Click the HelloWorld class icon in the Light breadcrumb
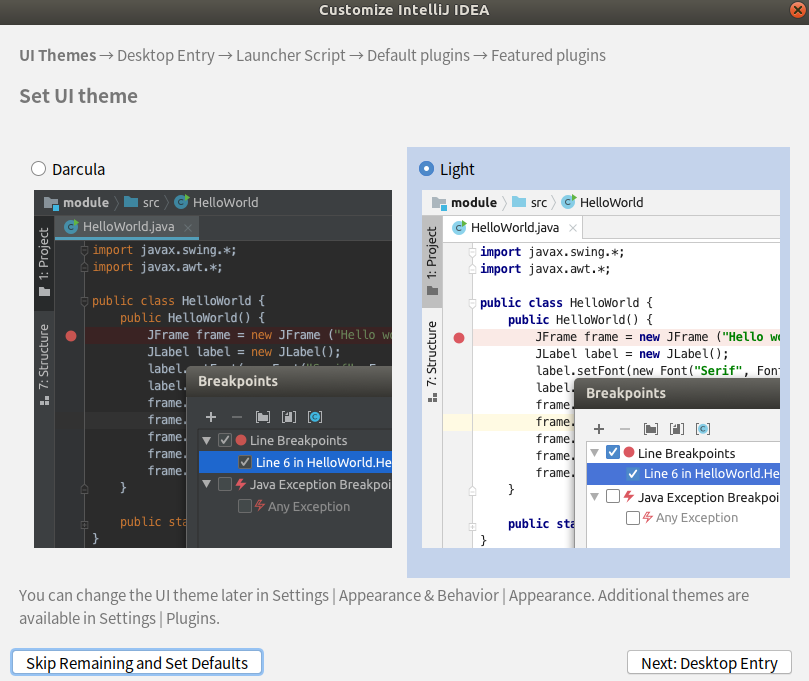 point(569,202)
